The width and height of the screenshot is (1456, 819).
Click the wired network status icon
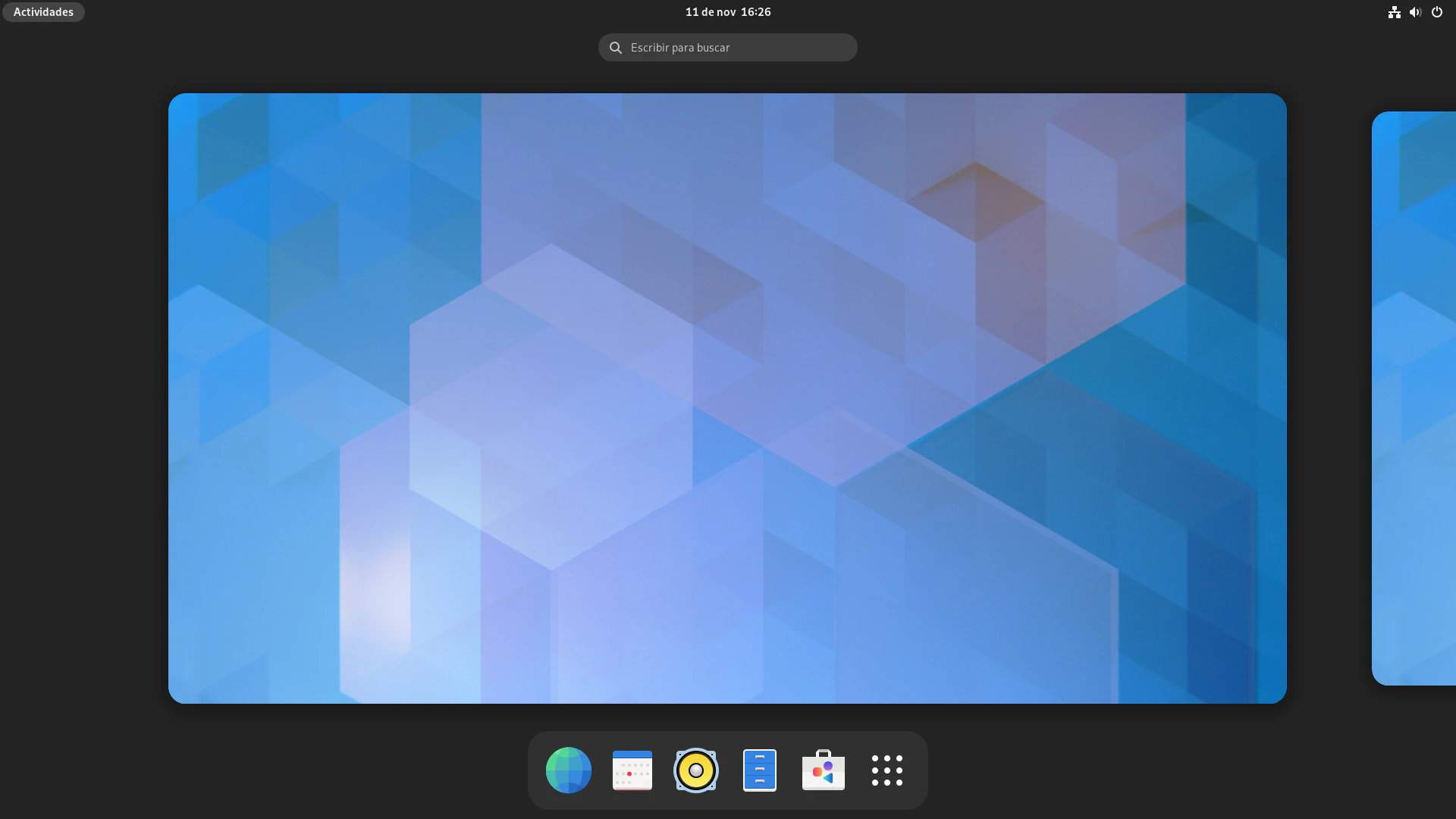[x=1394, y=12]
